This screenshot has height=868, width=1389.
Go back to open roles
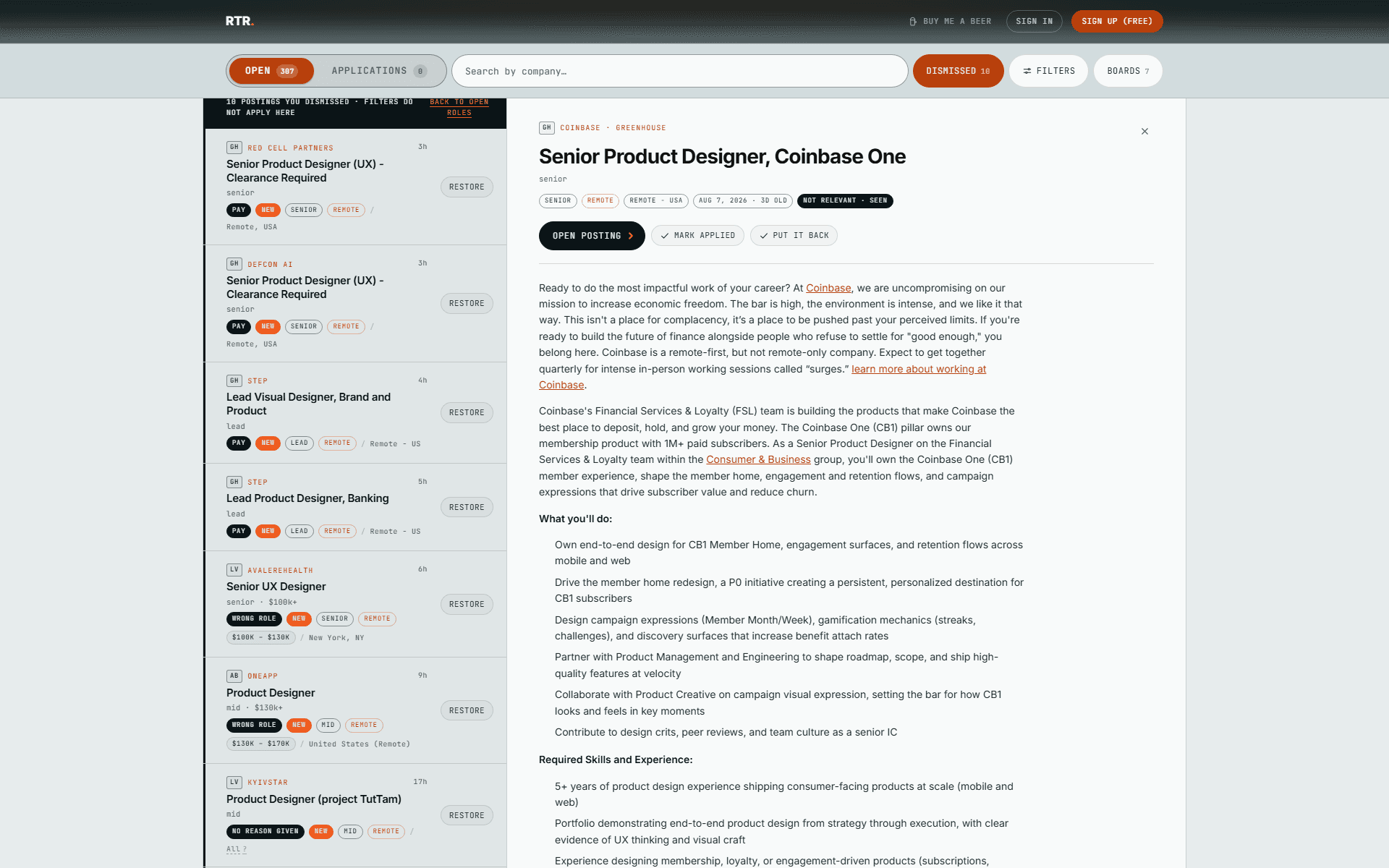(x=459, y=107)
